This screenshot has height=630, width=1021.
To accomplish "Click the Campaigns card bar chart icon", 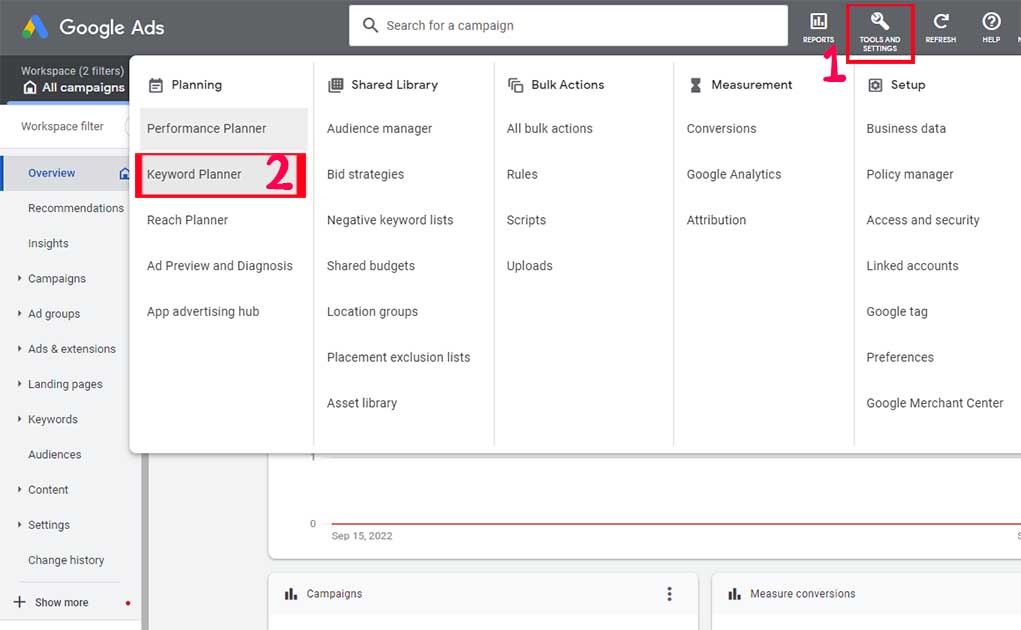I will point(290,594).
